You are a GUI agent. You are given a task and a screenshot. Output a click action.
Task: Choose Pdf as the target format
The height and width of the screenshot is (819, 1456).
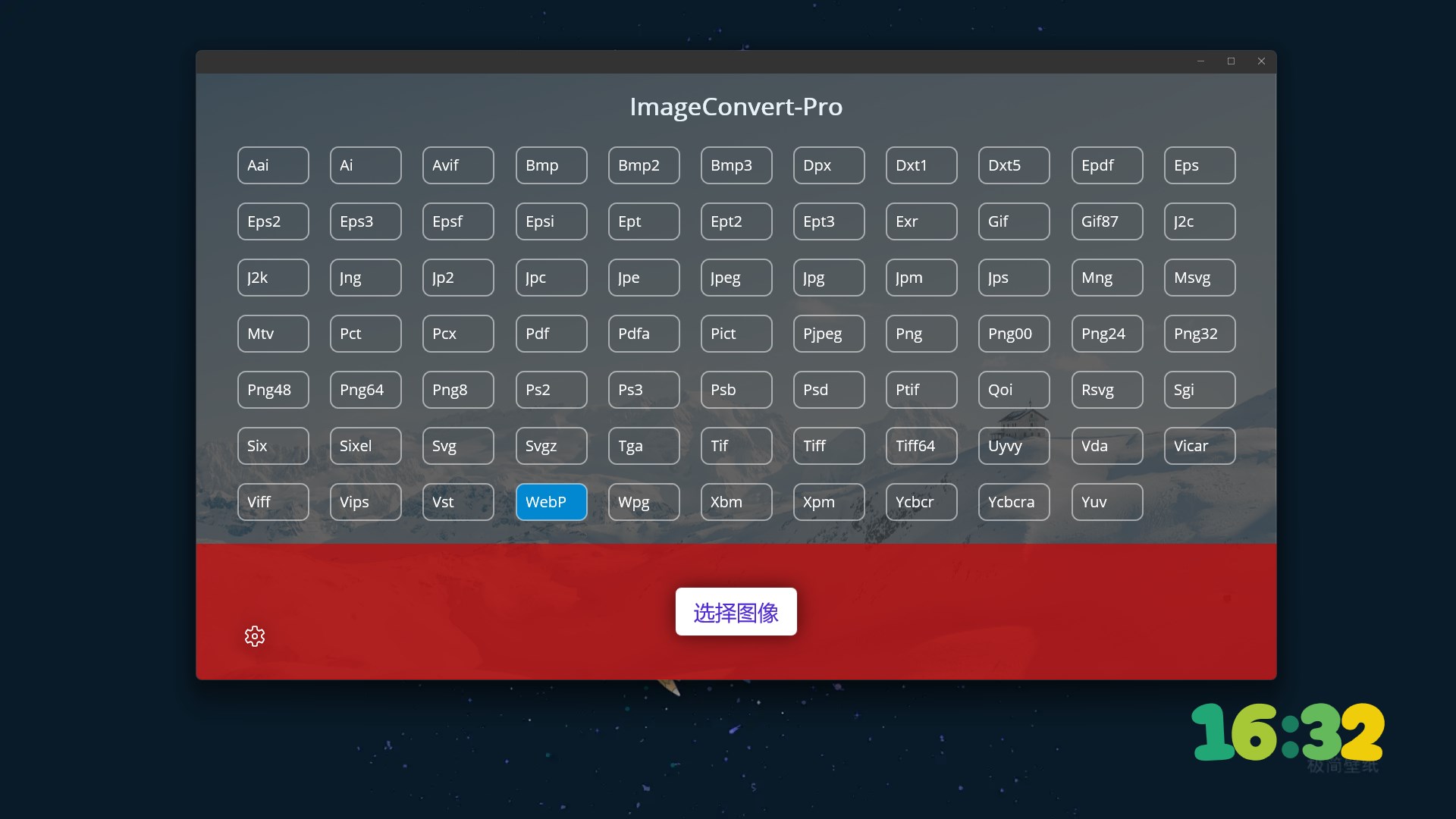click(x=551, y=334)
